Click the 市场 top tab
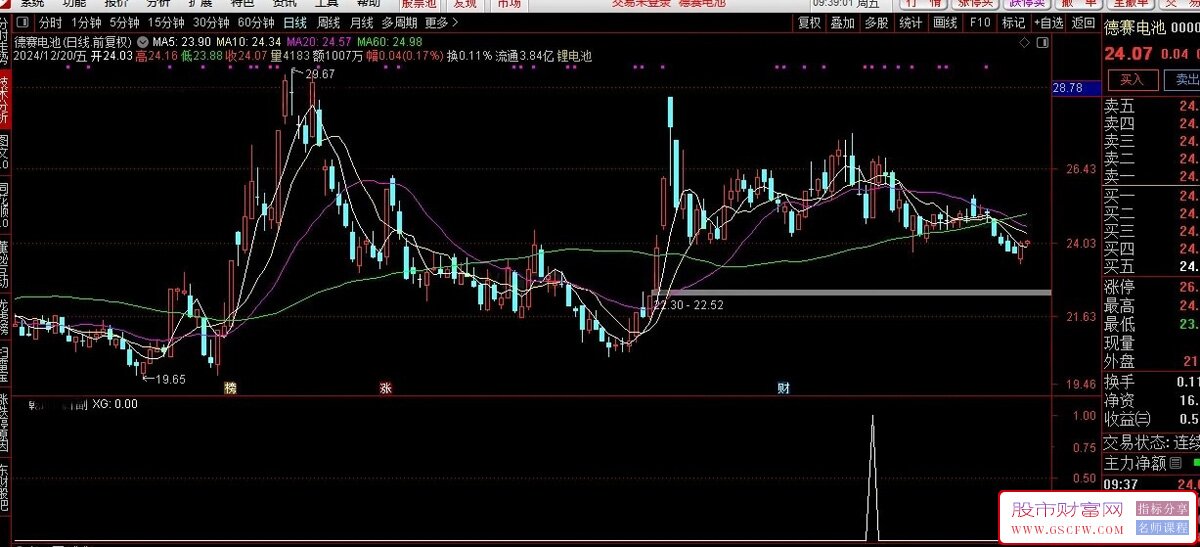 click(x=508, y=4)
